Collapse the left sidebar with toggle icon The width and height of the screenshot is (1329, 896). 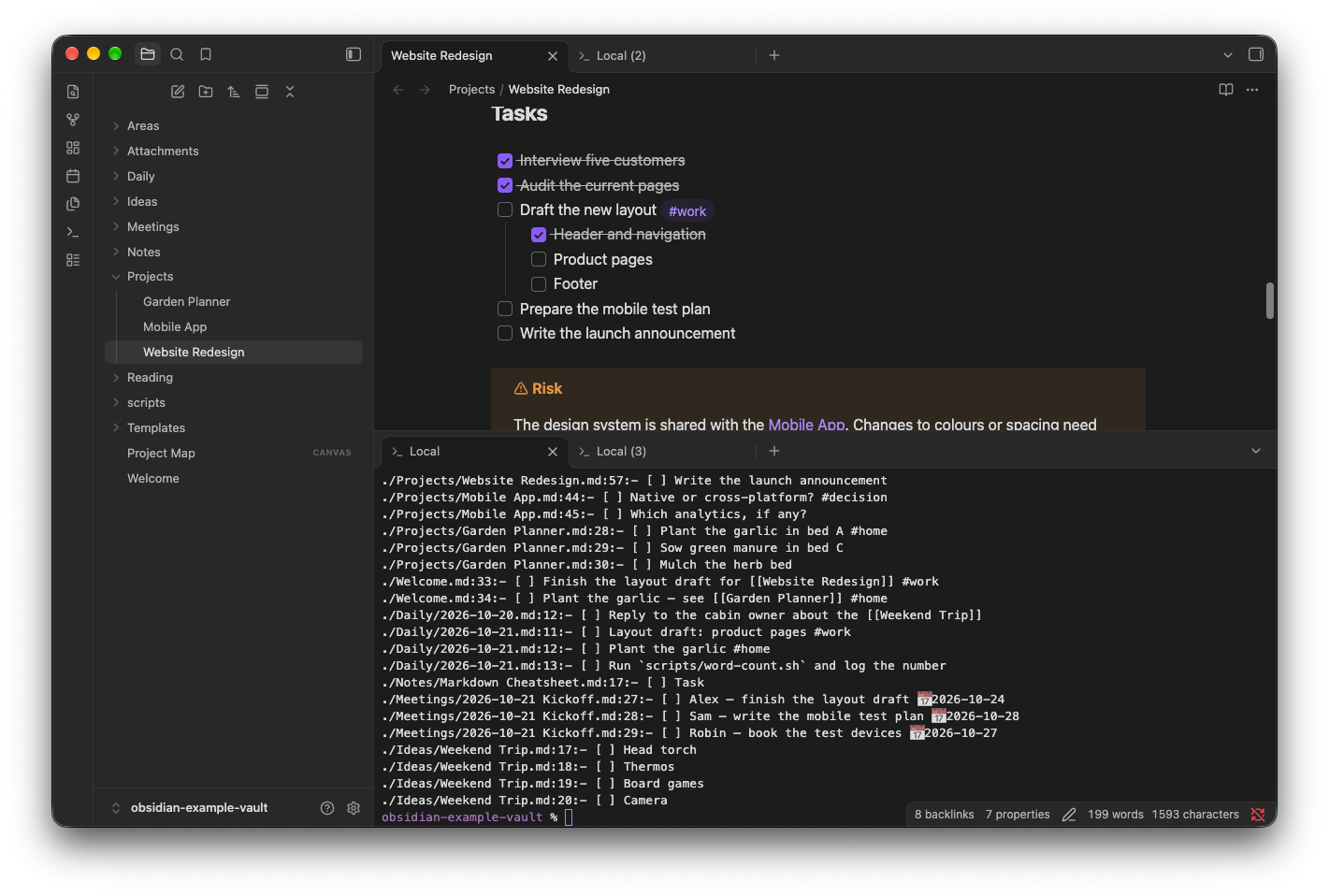354,54
